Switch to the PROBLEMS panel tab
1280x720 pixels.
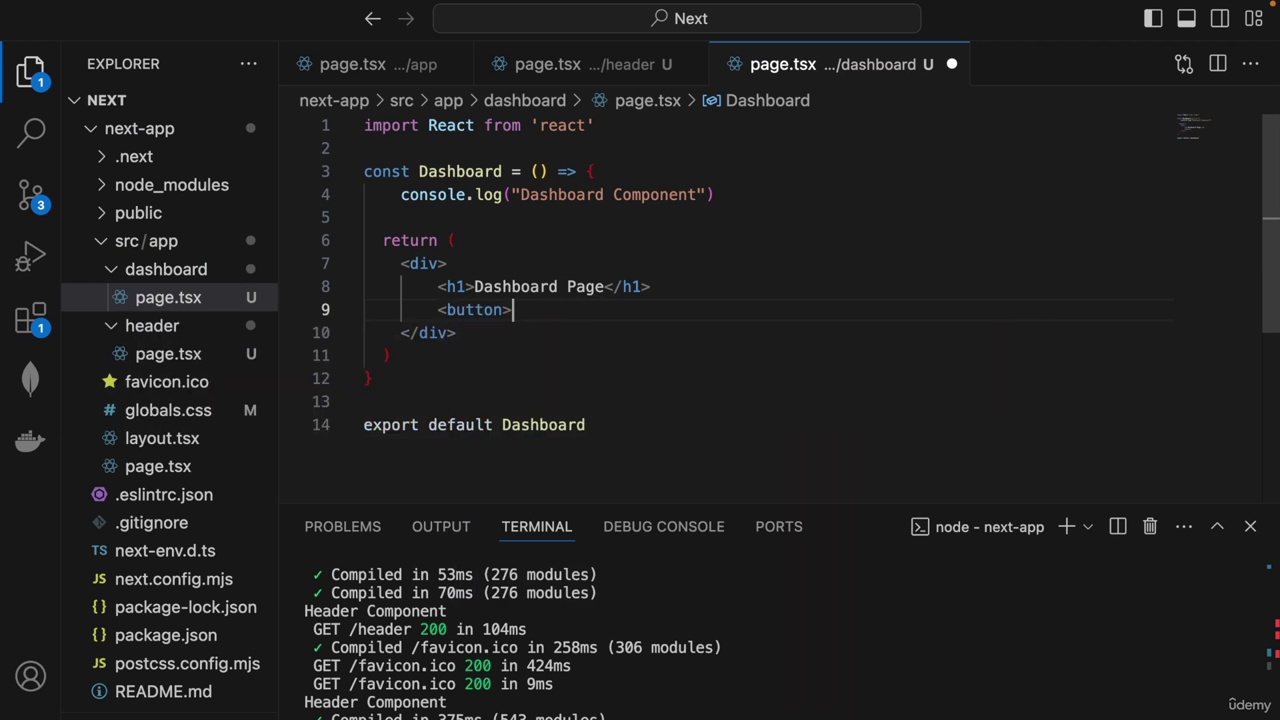(x=342, y=527)
